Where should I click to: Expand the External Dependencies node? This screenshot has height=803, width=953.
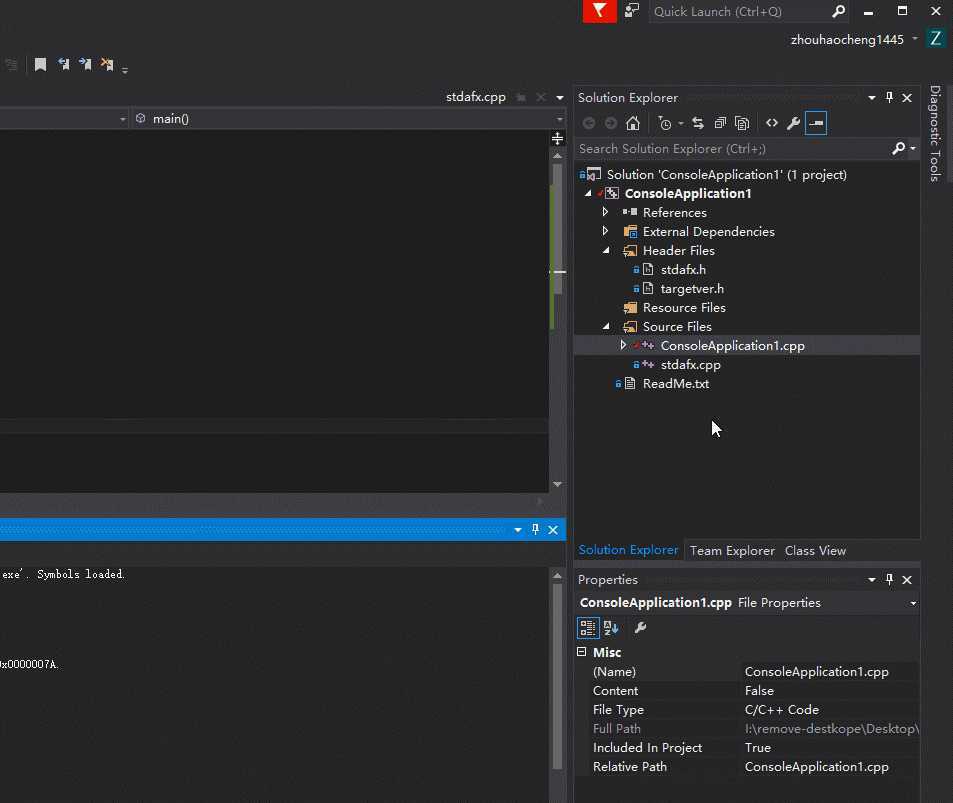tap(605, 231)
